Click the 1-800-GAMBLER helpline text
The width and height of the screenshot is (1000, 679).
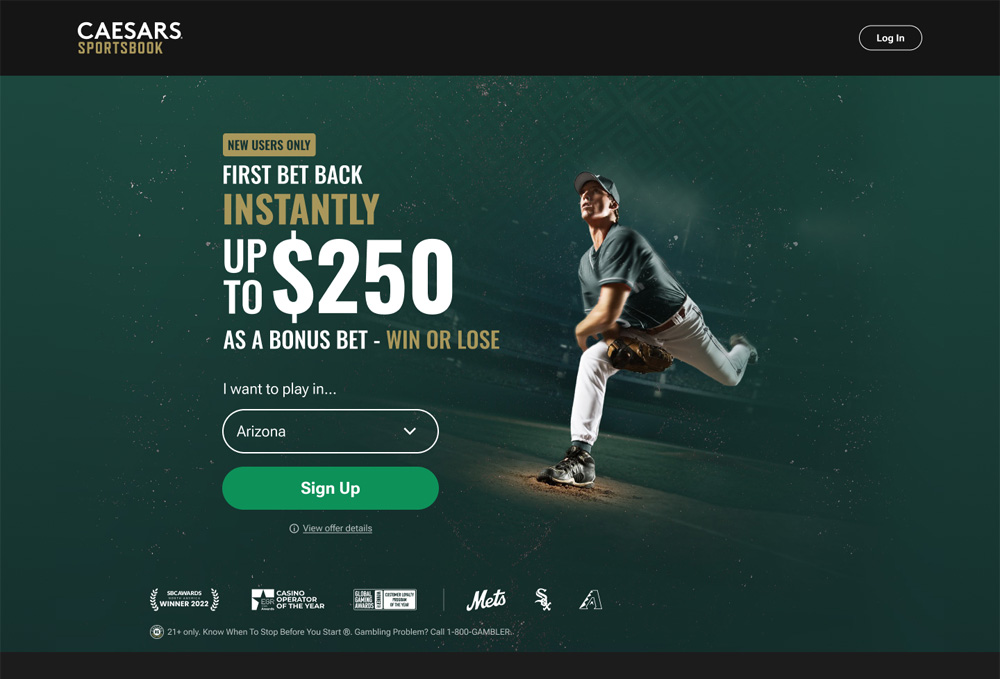tap(479, 632)
